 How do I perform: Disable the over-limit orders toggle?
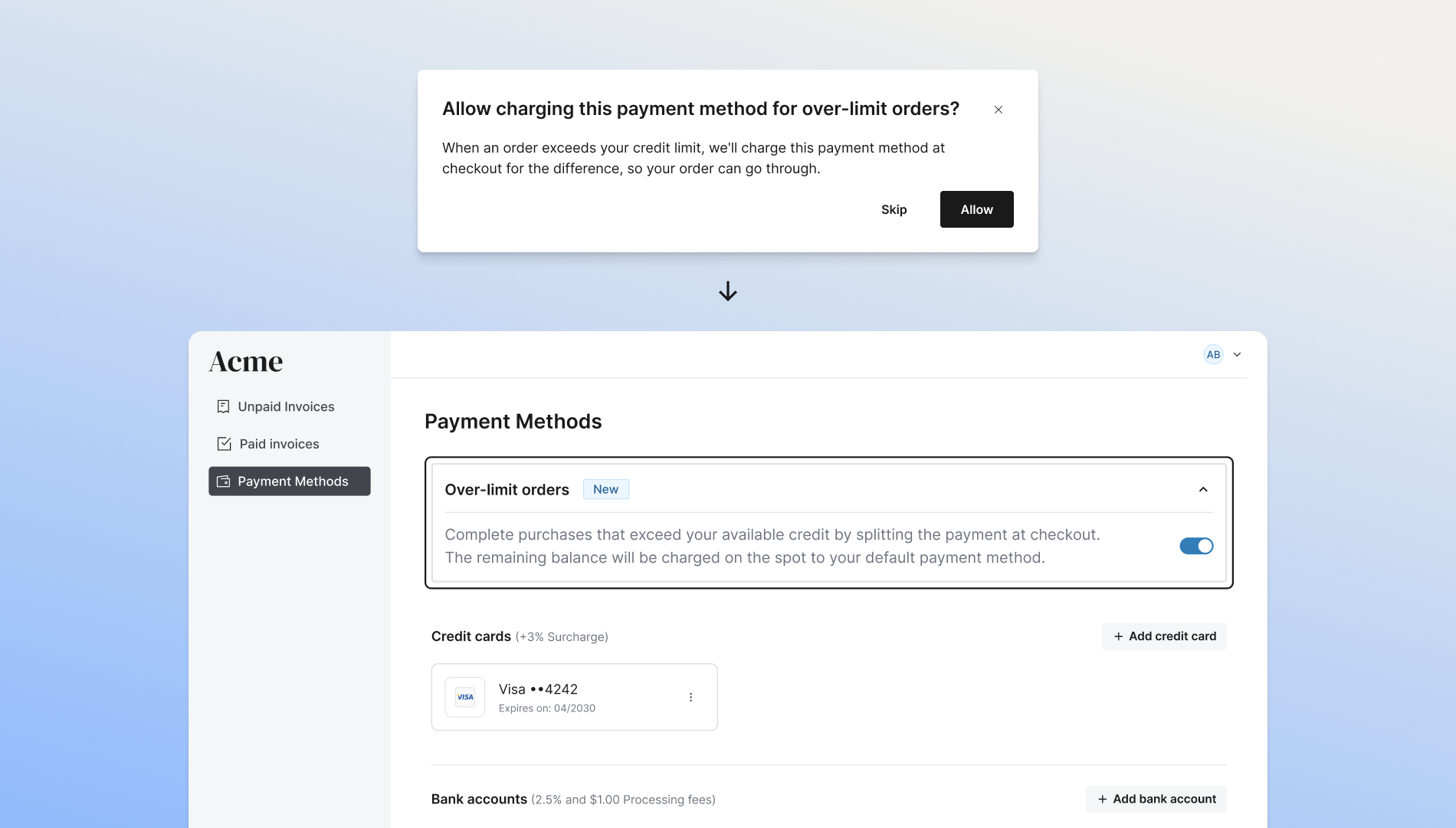click(x=1196, y=546)
